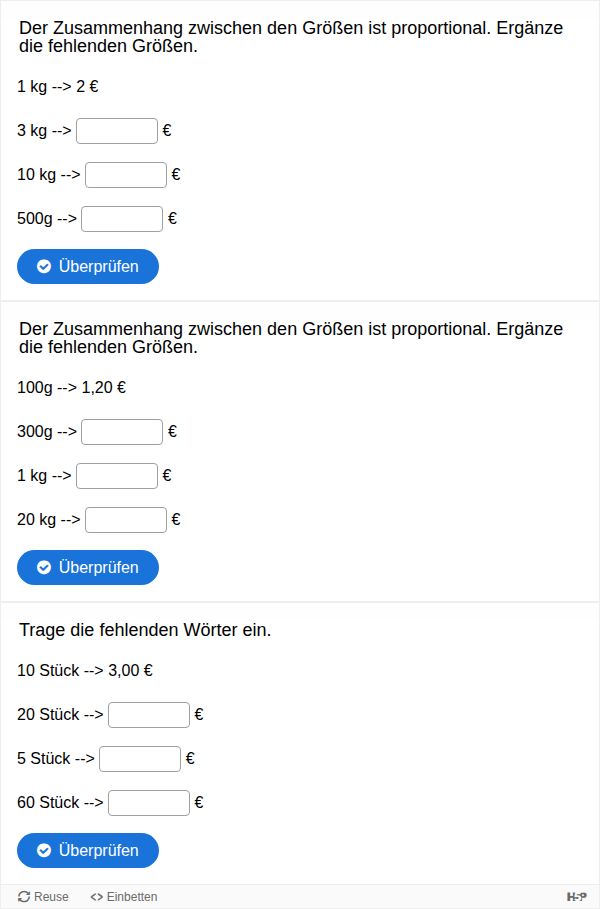The width and height of the screenshot is (600, 909).
Task: Click the 300g price input field
Action: point(122,432)
